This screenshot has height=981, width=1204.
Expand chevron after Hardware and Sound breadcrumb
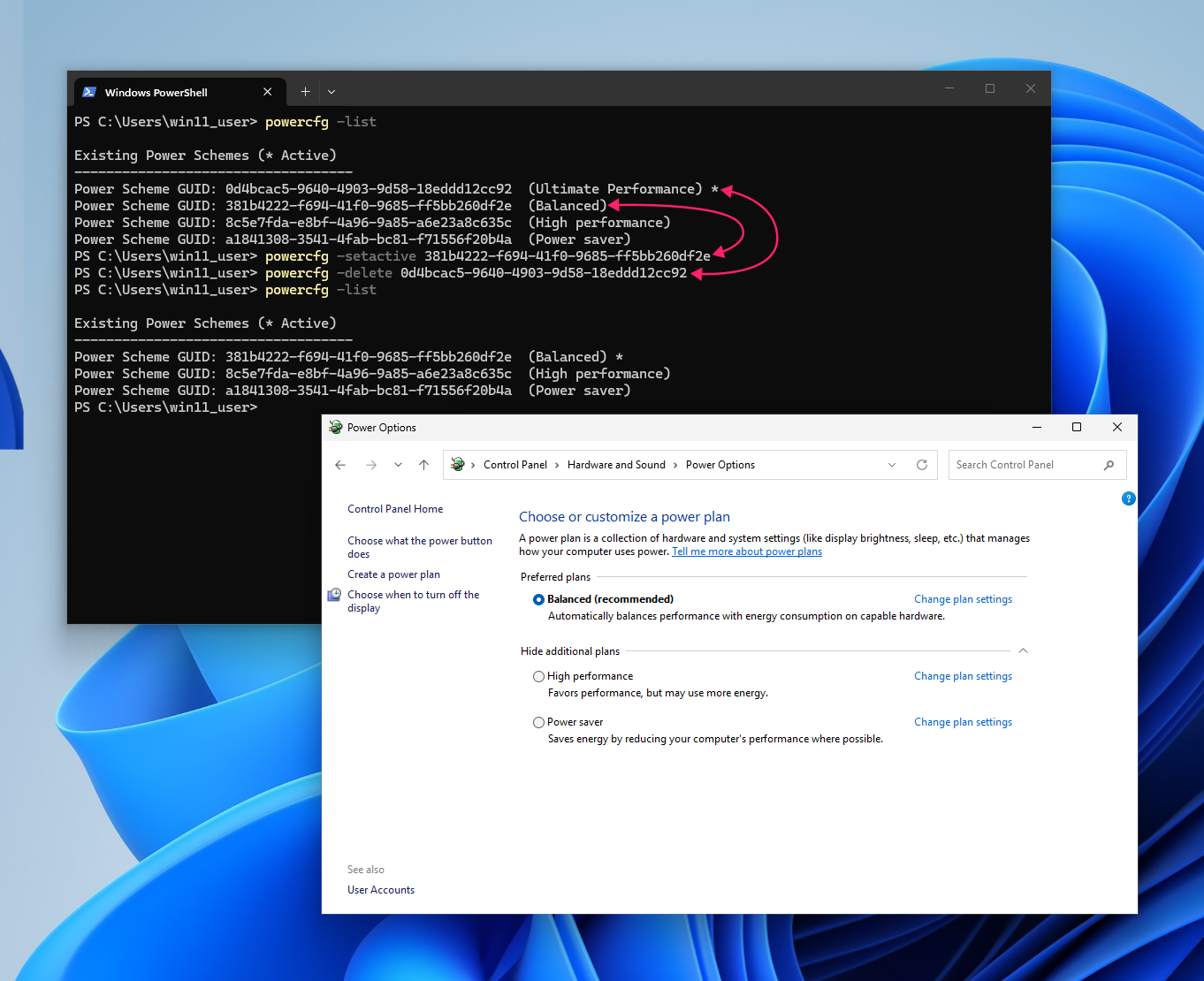tap(675, 465)
